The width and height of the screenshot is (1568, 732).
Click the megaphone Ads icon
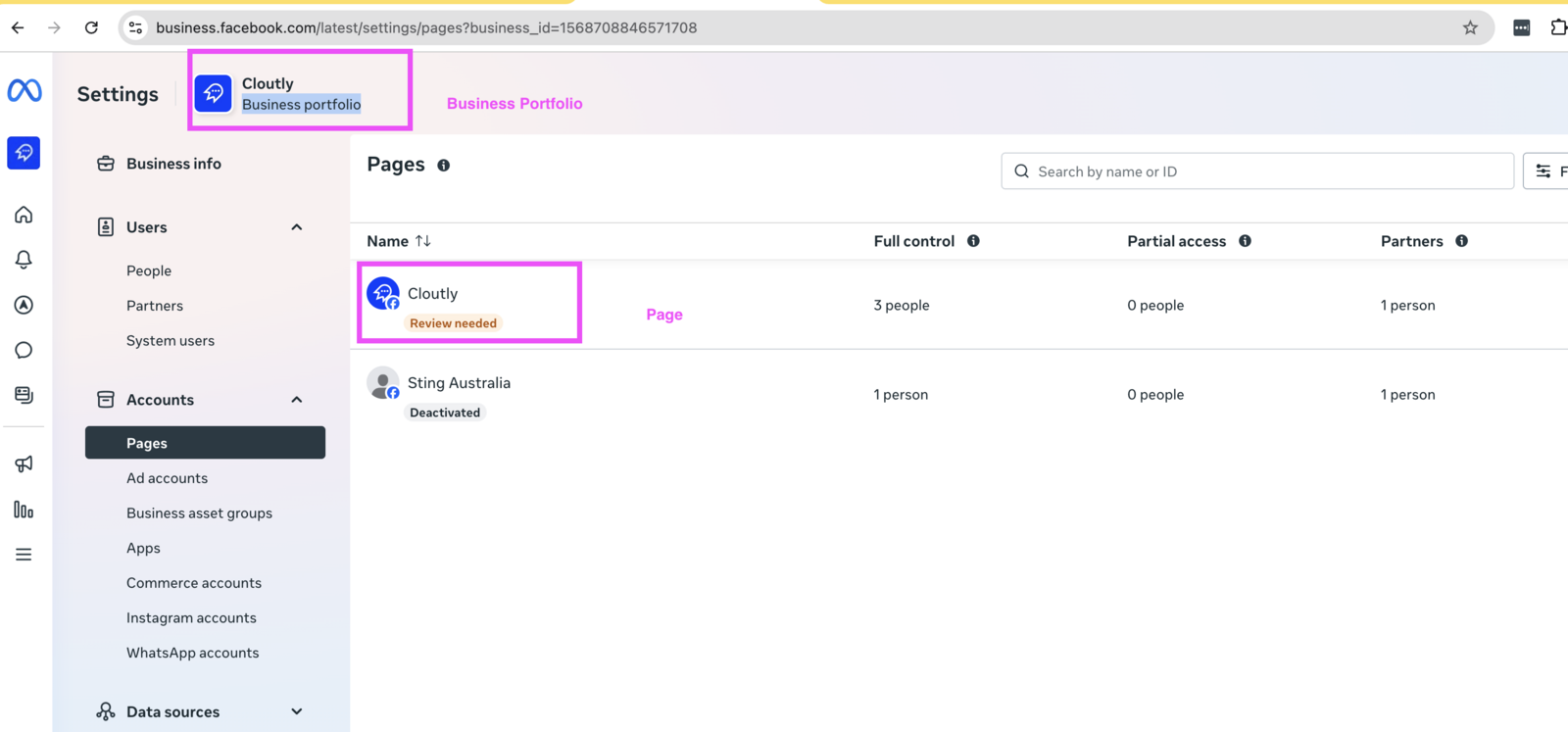point(24,464)
